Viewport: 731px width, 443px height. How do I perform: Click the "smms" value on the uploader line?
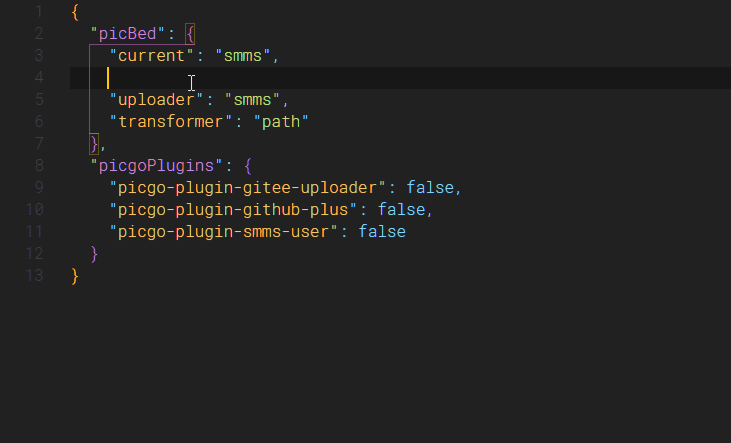pos(252,100)
